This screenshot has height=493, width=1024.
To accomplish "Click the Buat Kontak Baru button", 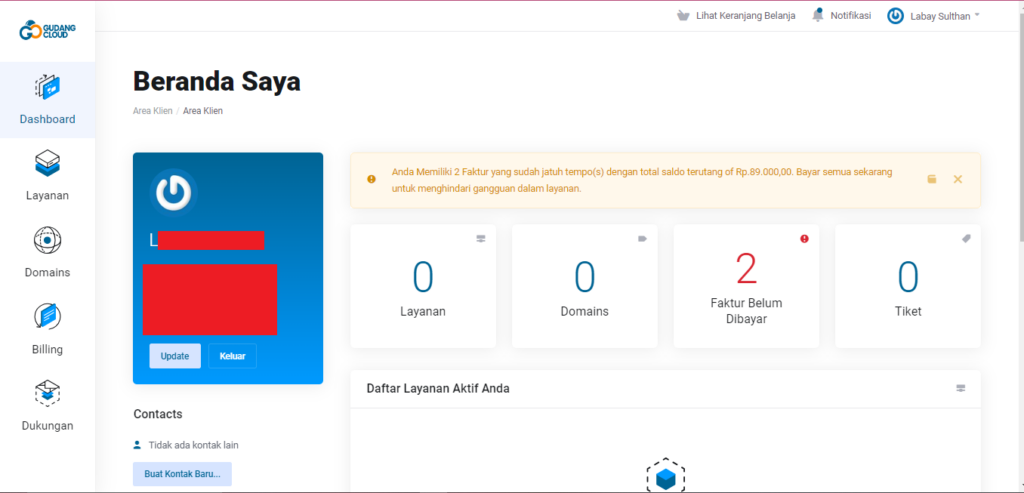I will pyautogui.click(x=182, y=473).
